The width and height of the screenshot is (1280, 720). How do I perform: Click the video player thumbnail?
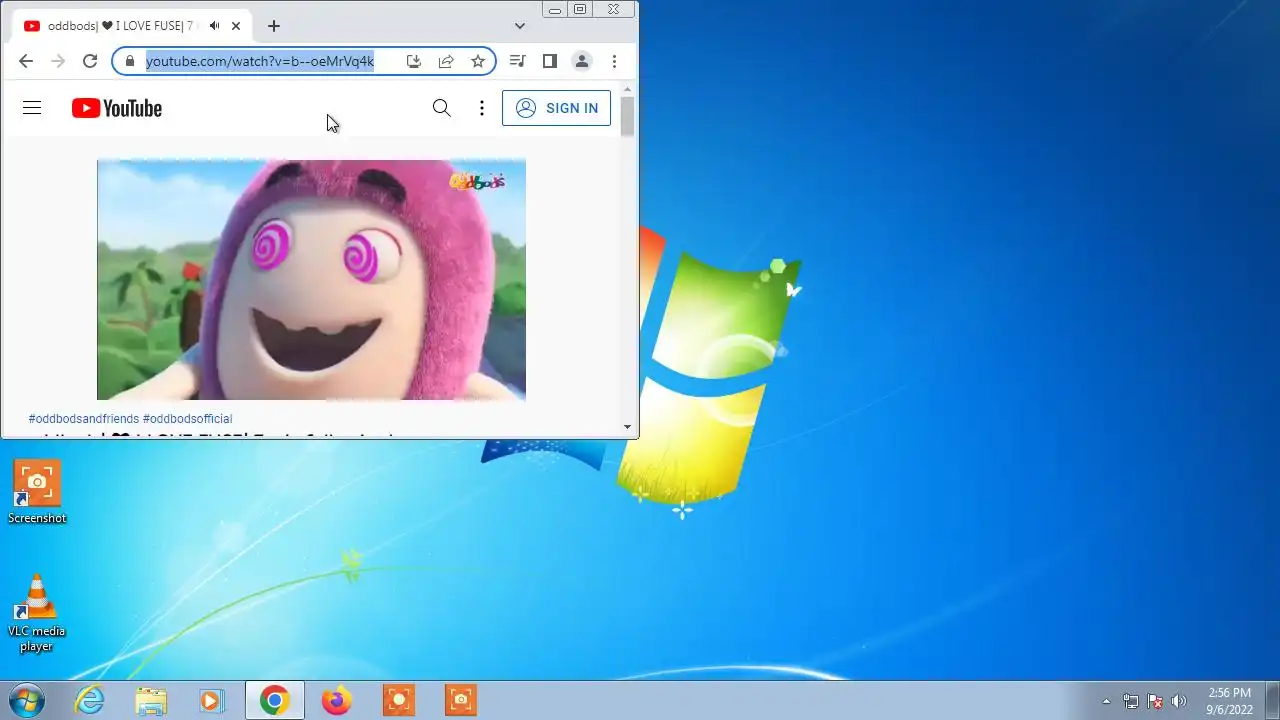[x=311, y=280]
